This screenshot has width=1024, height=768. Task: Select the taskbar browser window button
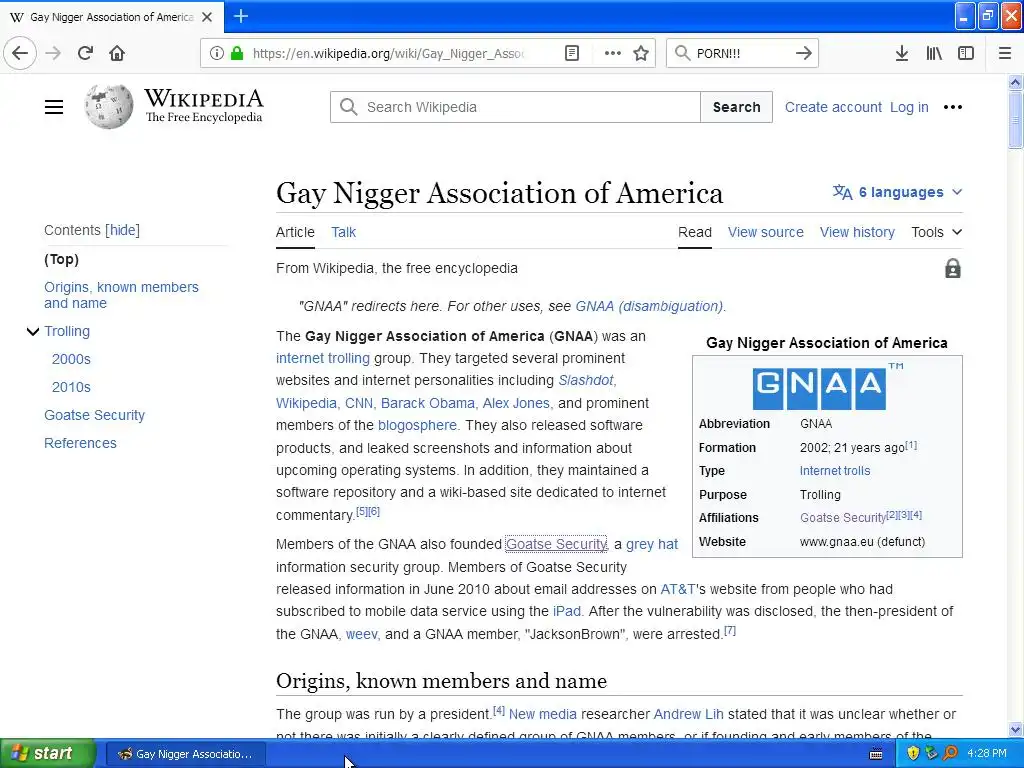pyautogui.click(x=185, y=754)
